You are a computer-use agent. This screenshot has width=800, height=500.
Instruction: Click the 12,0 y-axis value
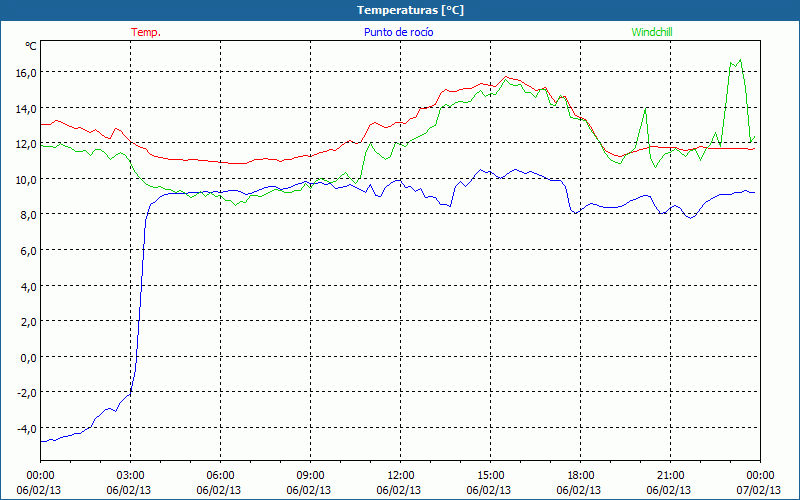pos(26,144)
